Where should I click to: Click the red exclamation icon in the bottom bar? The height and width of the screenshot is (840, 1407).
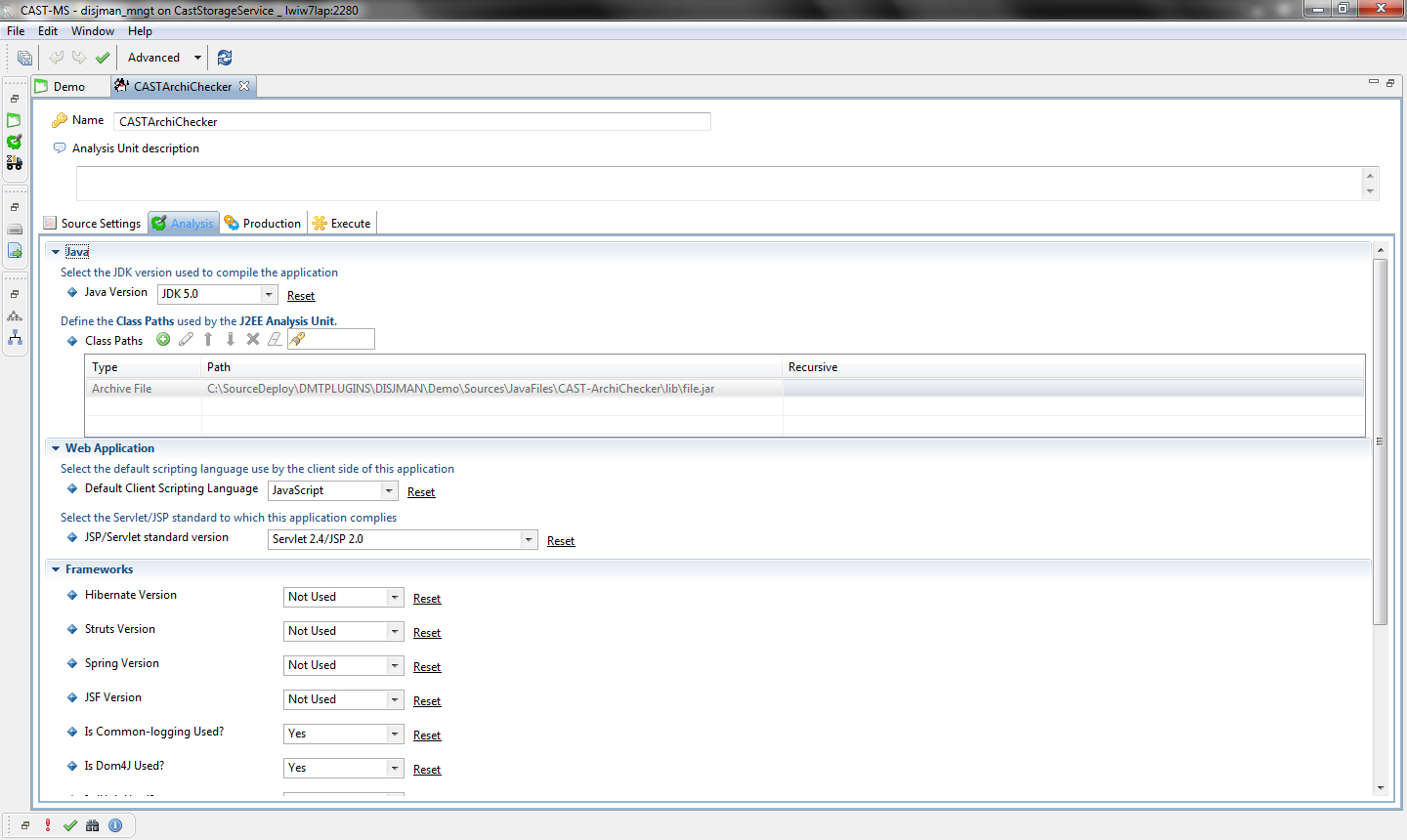click(x=48, y=825)
